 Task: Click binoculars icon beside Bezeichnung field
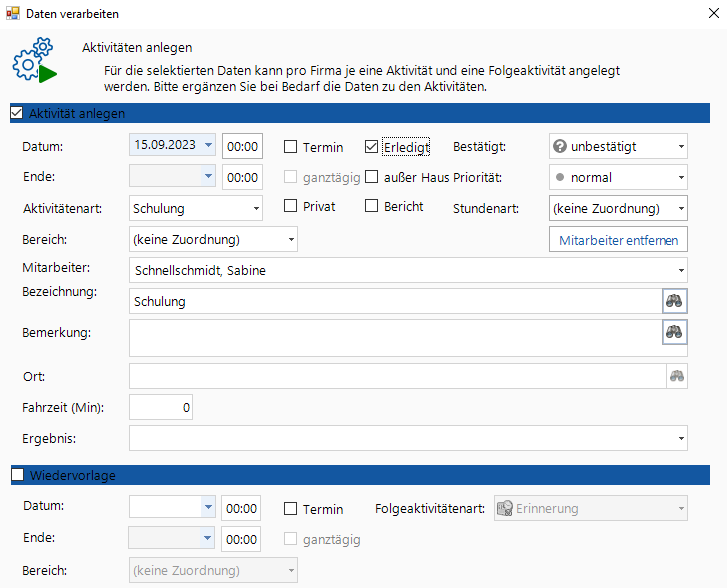point(675,301)
